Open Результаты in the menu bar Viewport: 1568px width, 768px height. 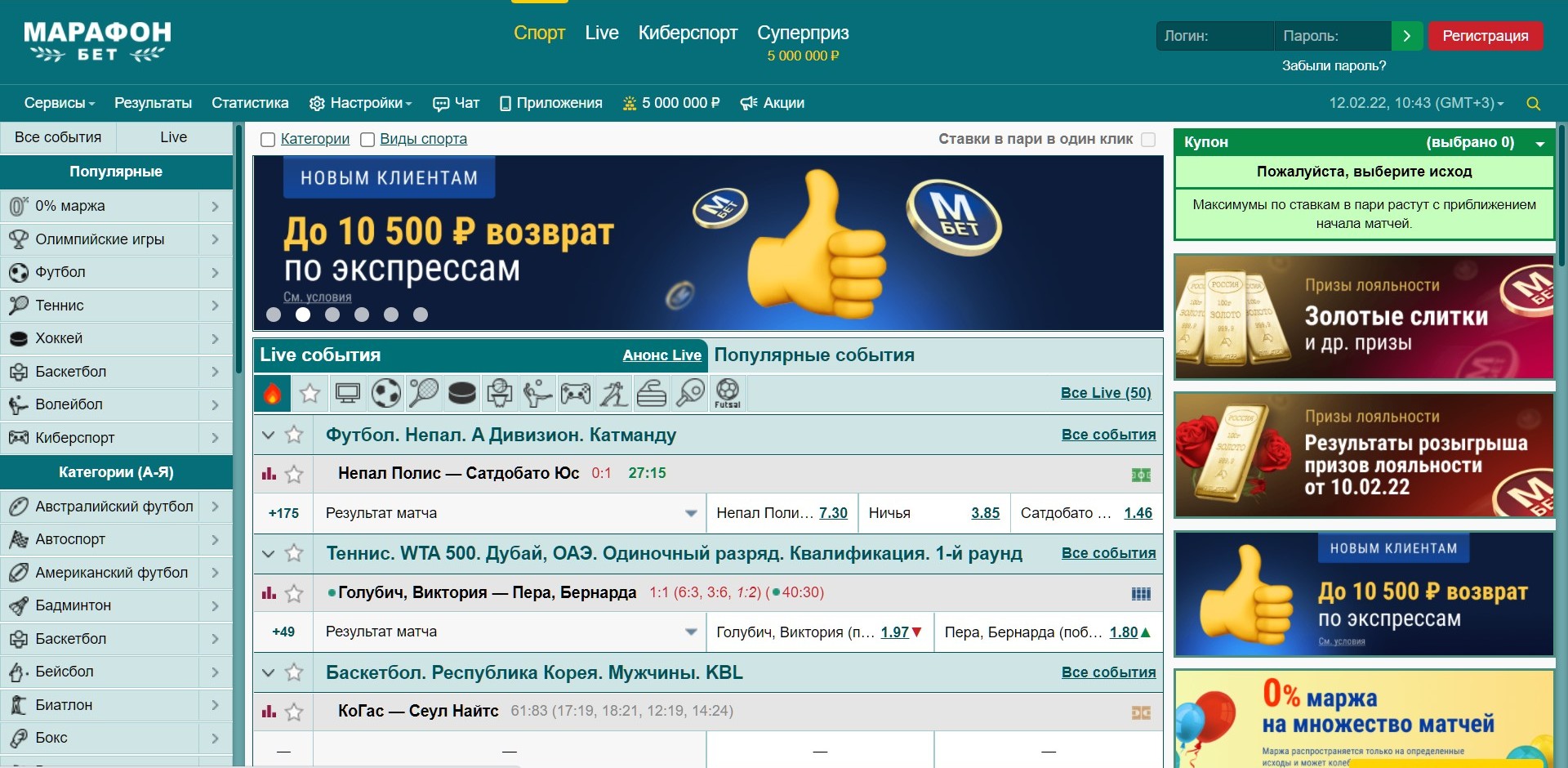[153, 103]
